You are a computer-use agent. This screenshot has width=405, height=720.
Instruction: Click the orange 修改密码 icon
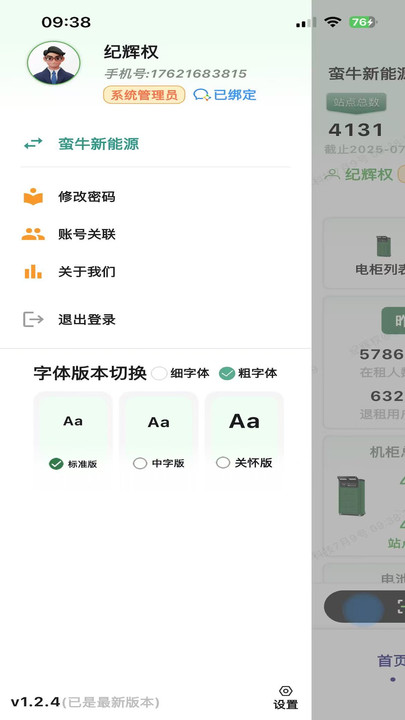pyautogui.click(x=33, y=197)
